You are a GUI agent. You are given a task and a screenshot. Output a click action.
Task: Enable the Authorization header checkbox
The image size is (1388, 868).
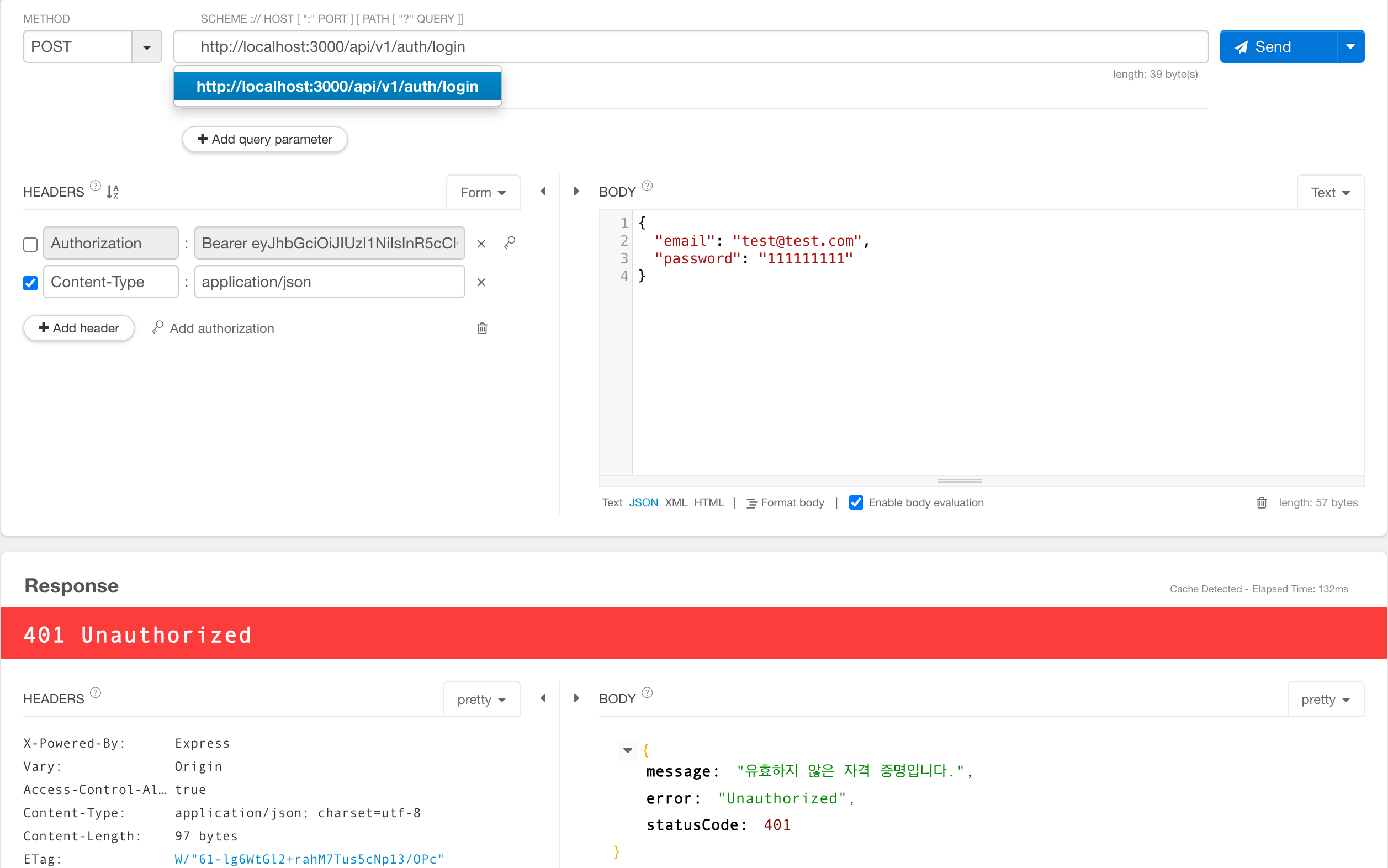30,245
